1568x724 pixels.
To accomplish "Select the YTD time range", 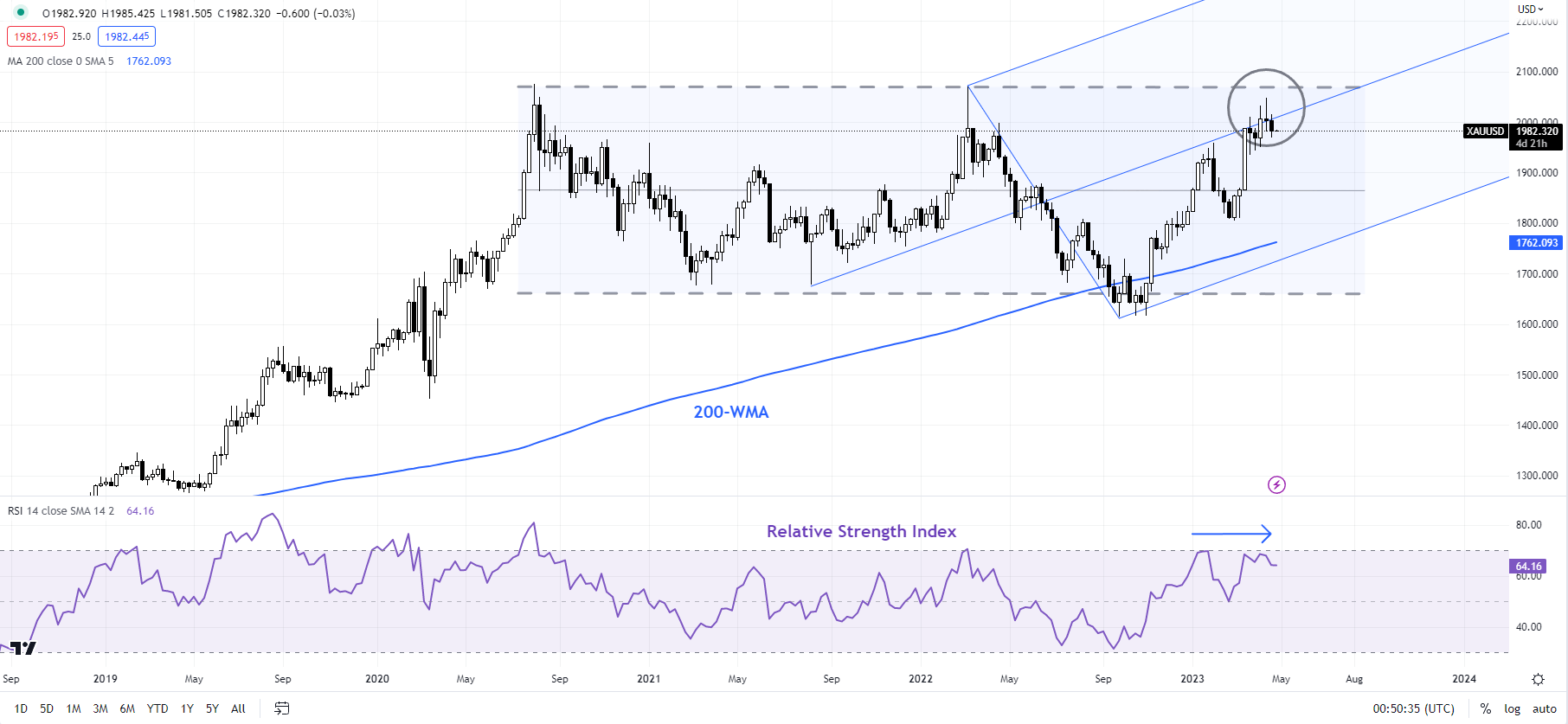I will [157, 708].
